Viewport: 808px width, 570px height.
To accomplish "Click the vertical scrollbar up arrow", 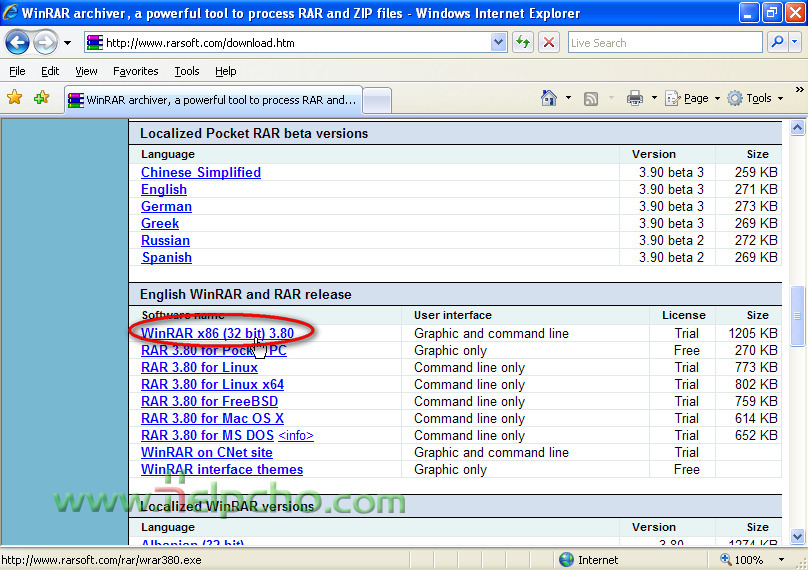I will pyautogui.click(x=797, y=128).
